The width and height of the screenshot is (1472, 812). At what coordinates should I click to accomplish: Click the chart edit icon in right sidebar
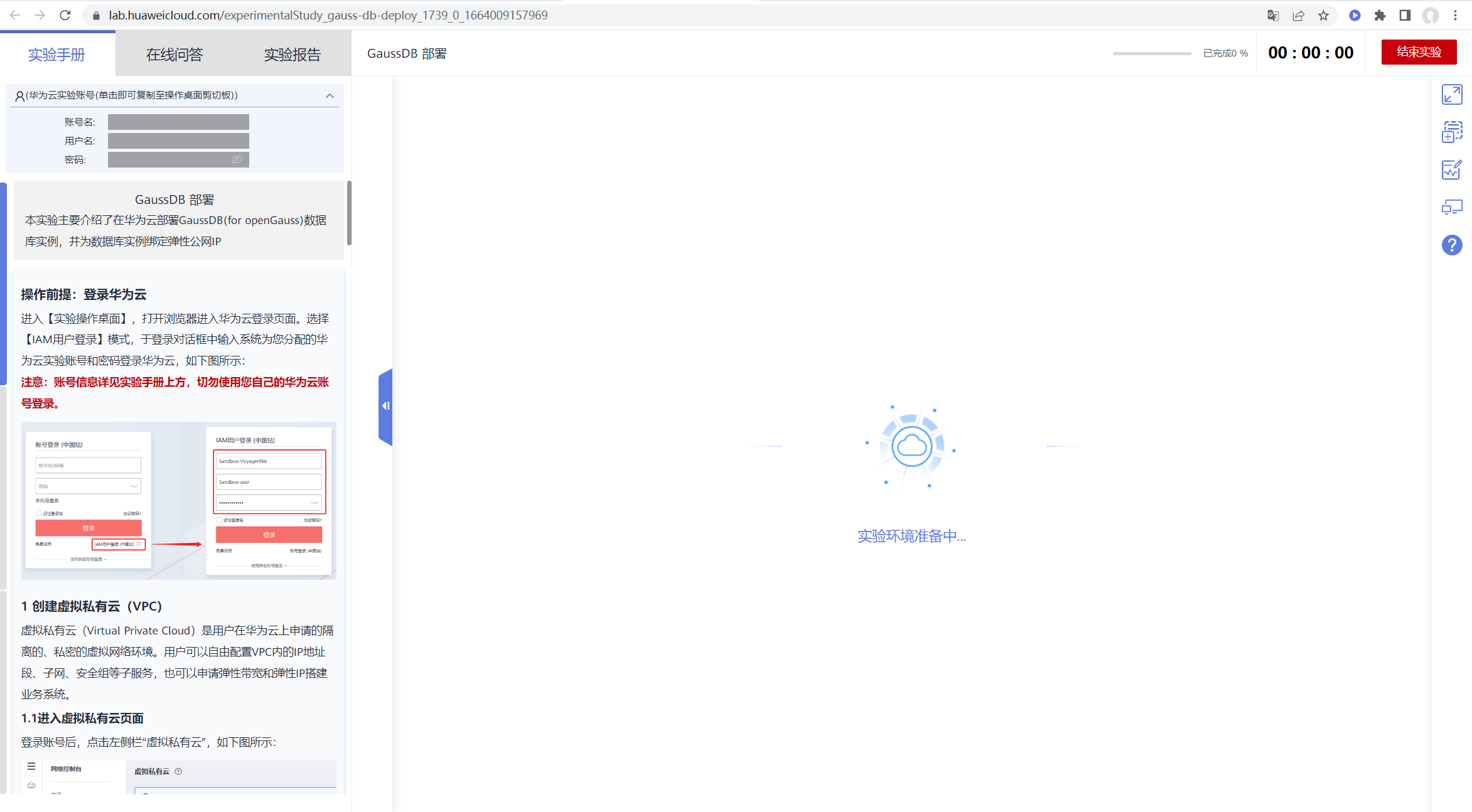pyautogui.click(x=1451, y=169)
